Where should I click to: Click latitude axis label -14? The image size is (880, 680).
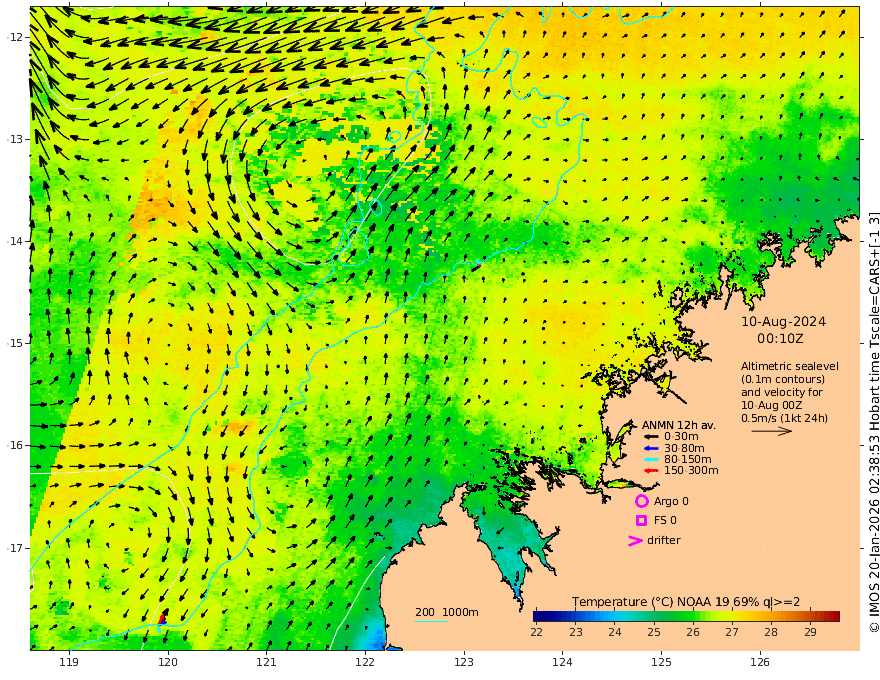click(15, 241)
